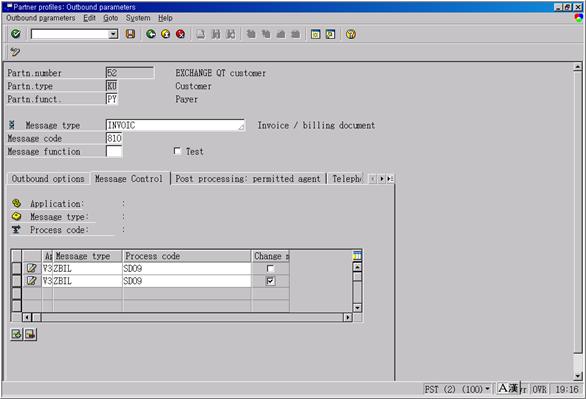The width and height of the screenshot is (586, 399).
Task: Click the Create shortcut icon
Action: [330, 34]
